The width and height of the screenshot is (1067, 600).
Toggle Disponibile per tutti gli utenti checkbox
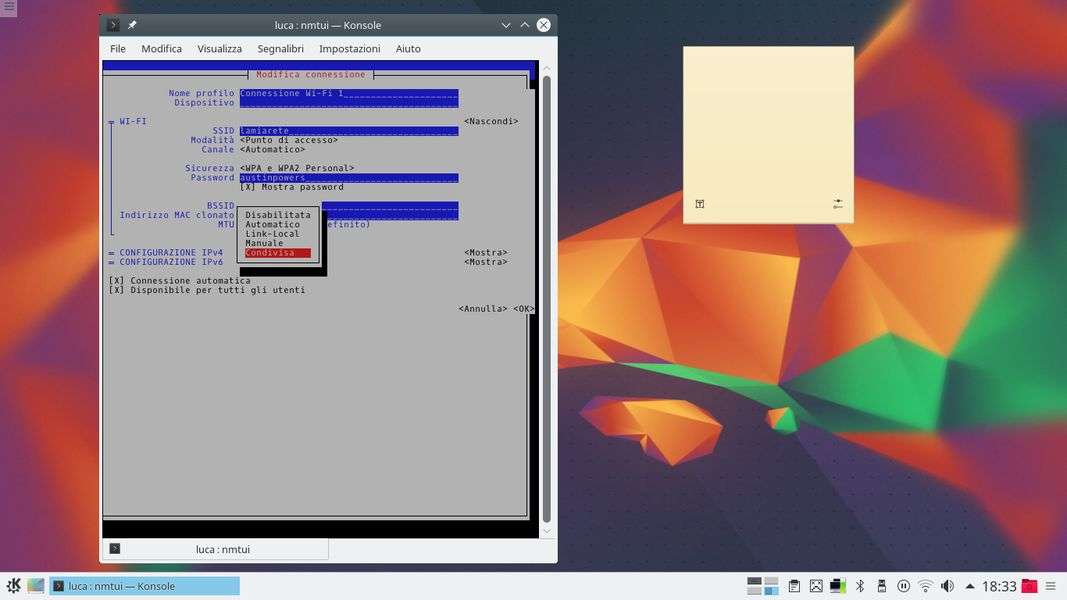tap(116, 290)
